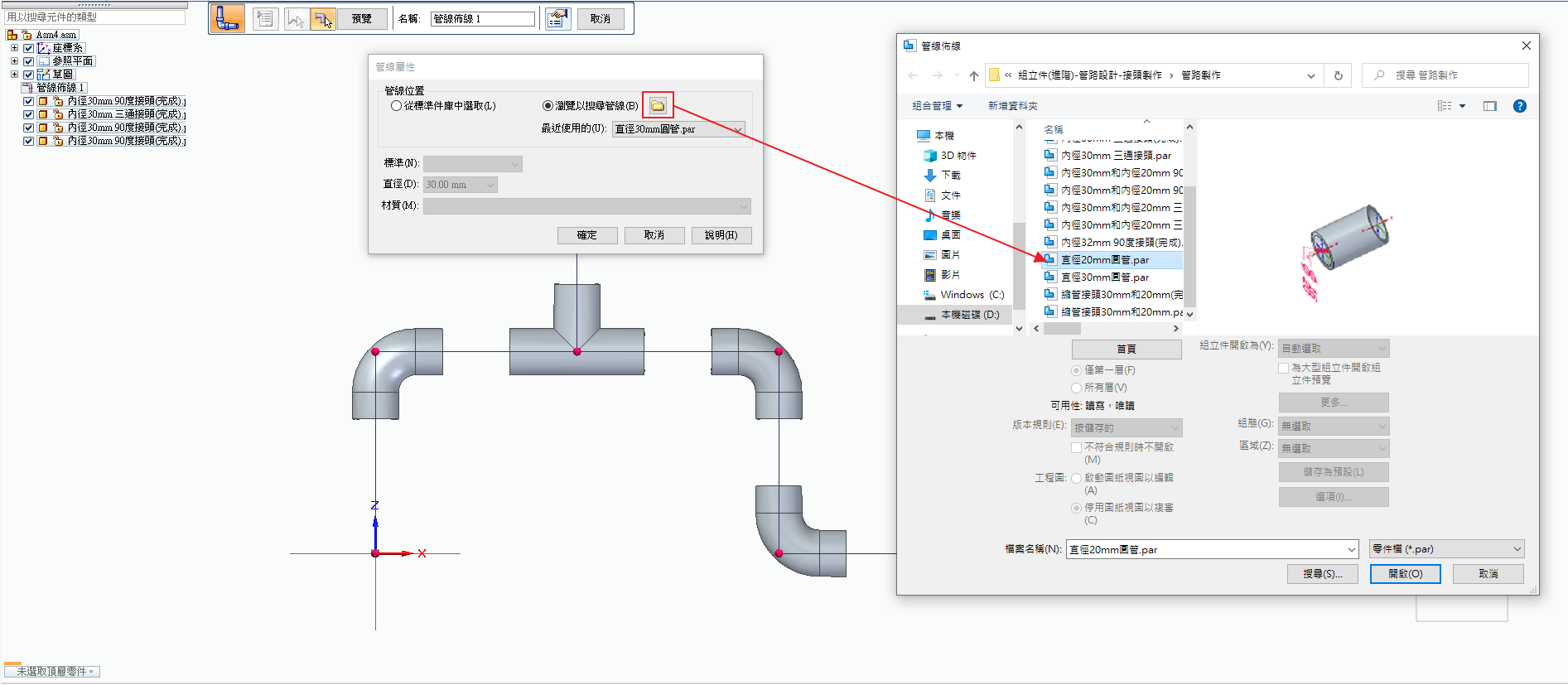Refresh the file dialog folder listing

(x=1338, y=75)
